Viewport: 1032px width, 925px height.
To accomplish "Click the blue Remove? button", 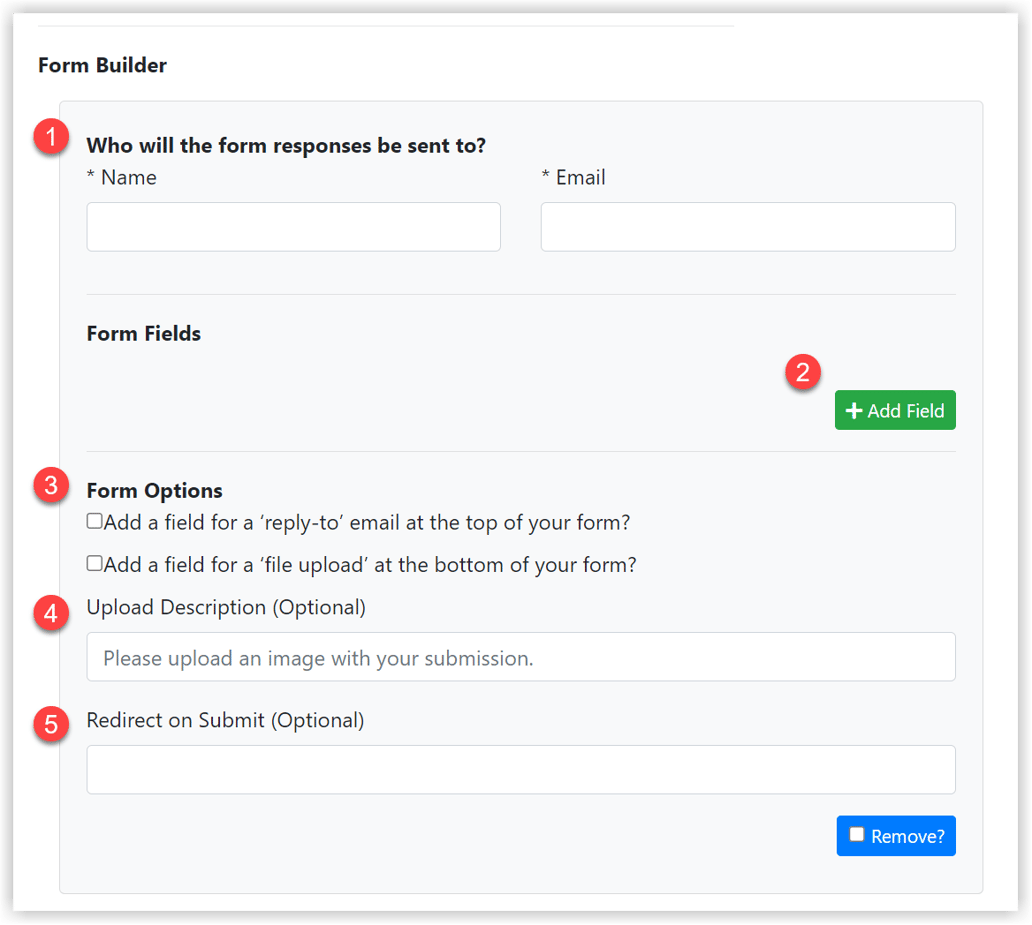I will [x=896, y=836].
